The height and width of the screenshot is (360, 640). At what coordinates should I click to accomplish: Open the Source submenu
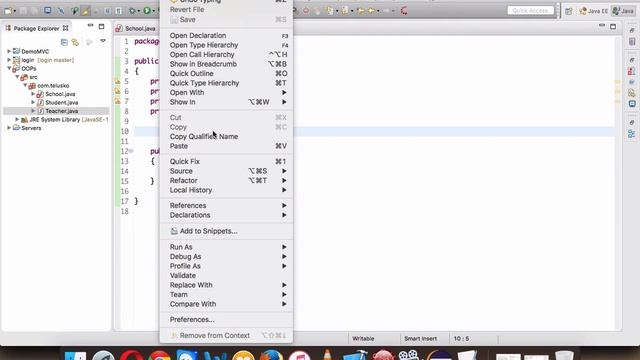(x=226, y=171)
